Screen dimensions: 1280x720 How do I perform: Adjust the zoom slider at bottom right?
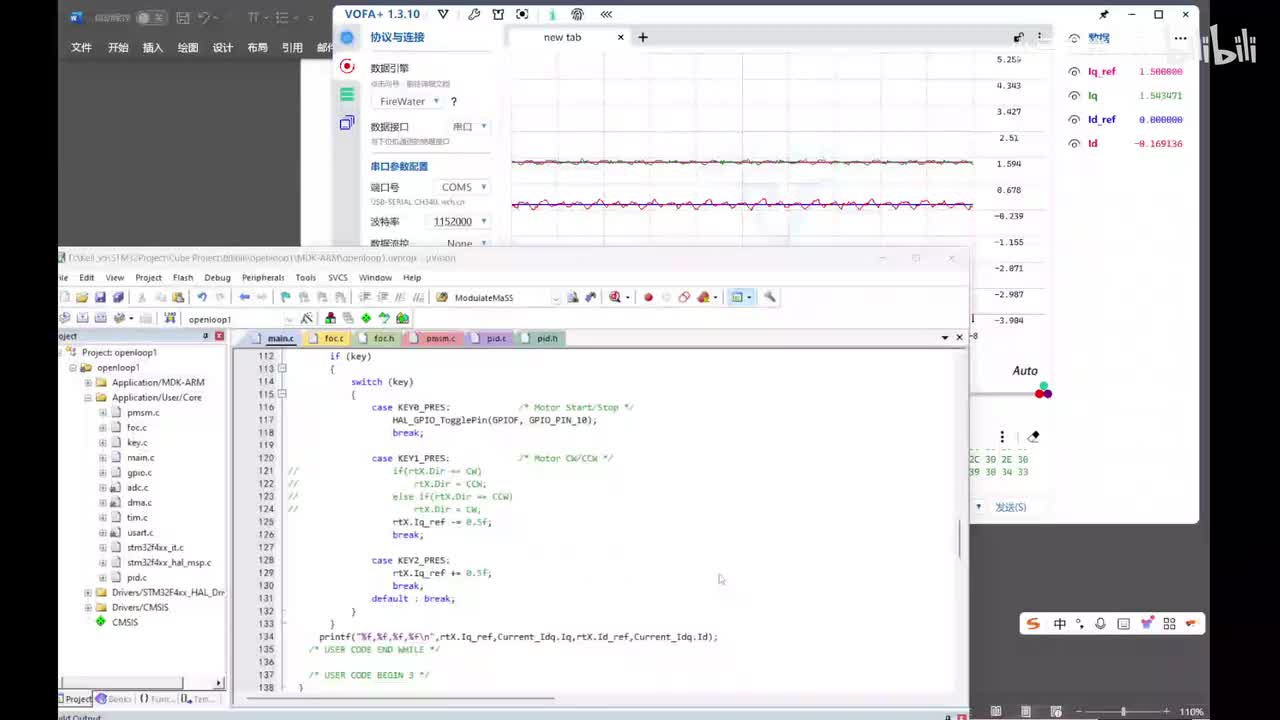point(1123,712)
